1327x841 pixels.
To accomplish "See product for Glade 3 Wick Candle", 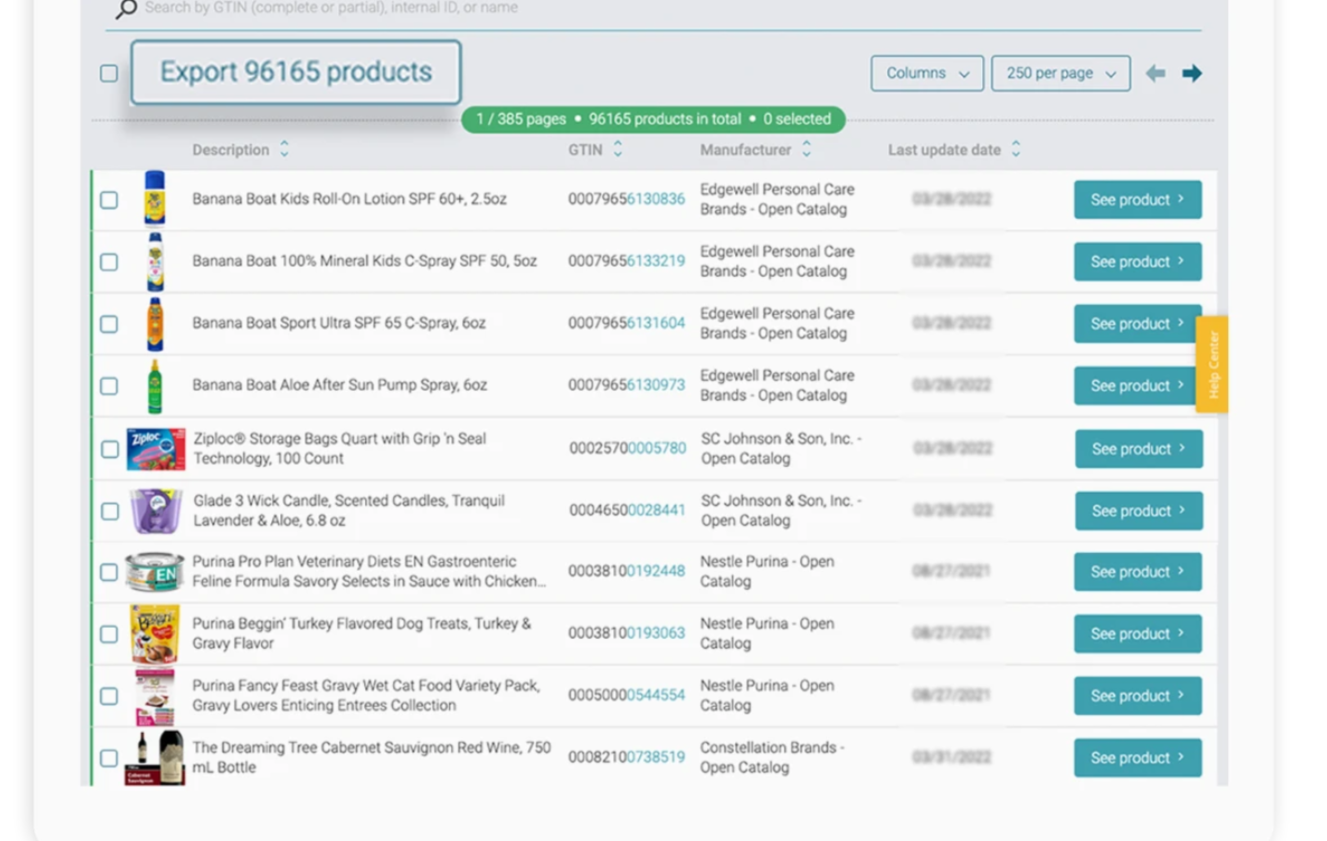I will pos(1139,511).
